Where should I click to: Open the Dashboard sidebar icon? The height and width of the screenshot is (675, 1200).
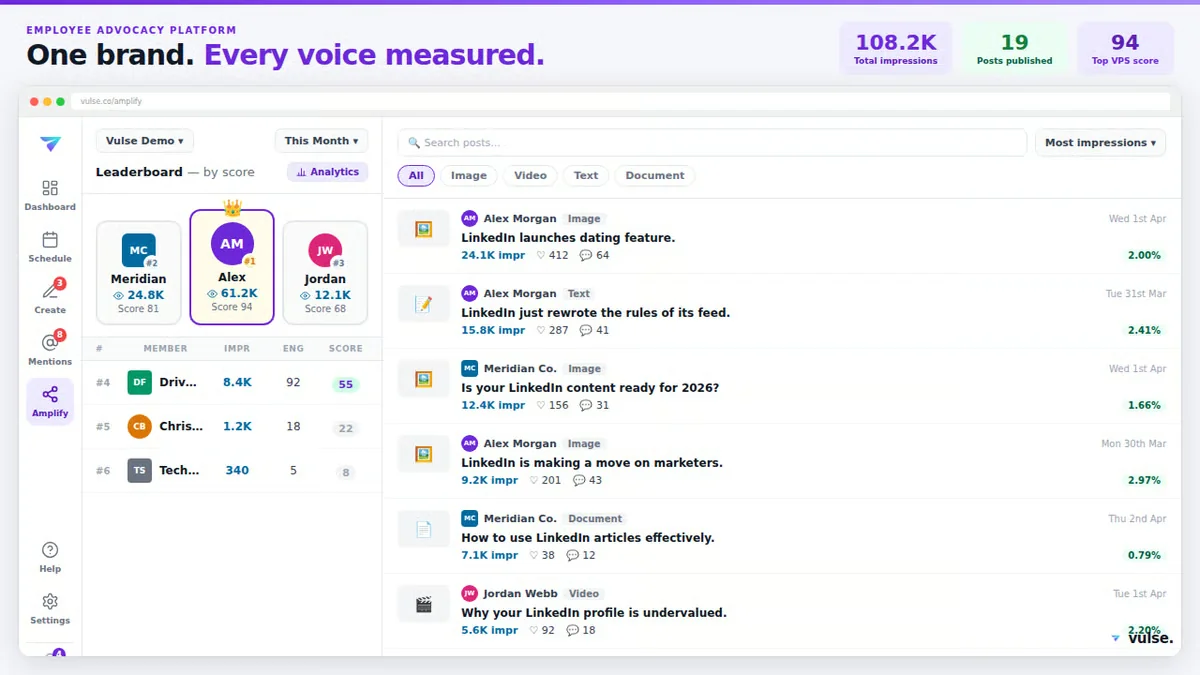tap(50, 188)
